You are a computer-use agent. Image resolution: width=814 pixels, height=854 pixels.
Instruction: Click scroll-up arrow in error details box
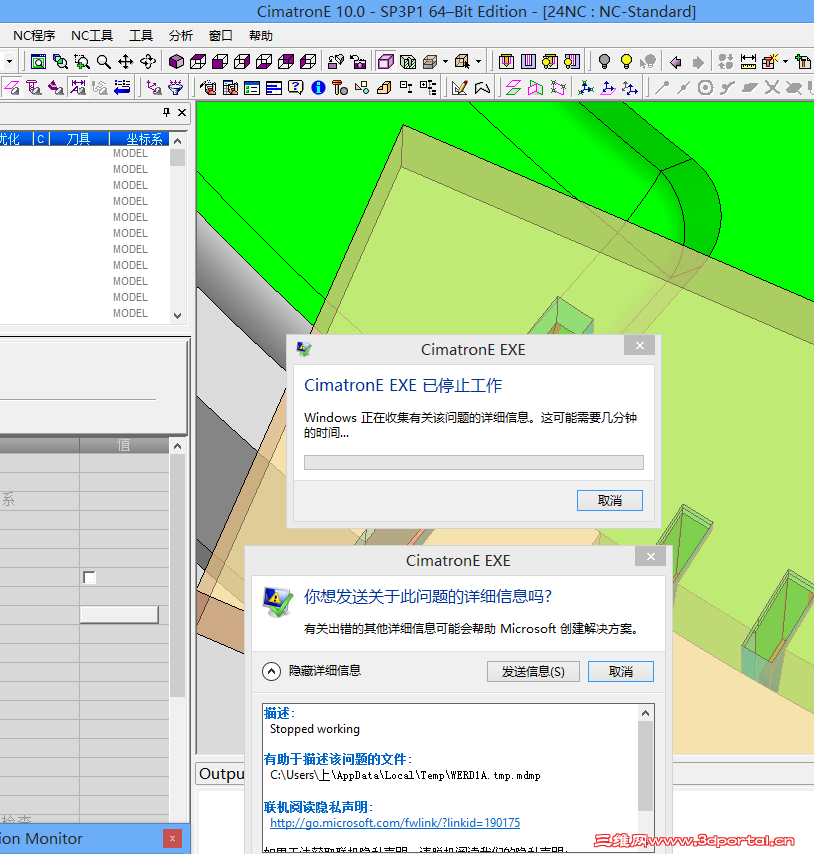pos(645,713)
